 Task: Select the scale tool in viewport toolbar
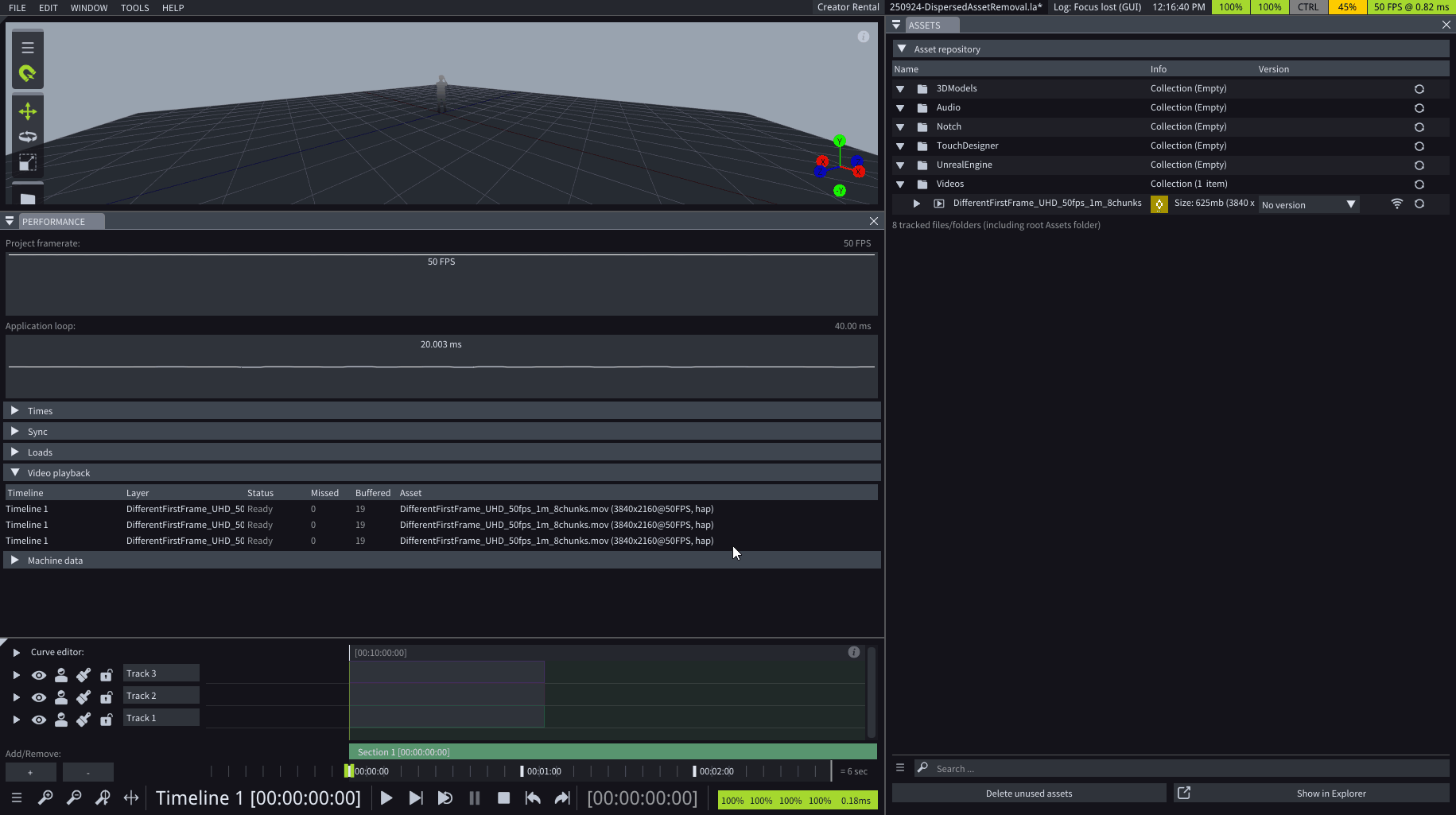[x=28, y=163]
